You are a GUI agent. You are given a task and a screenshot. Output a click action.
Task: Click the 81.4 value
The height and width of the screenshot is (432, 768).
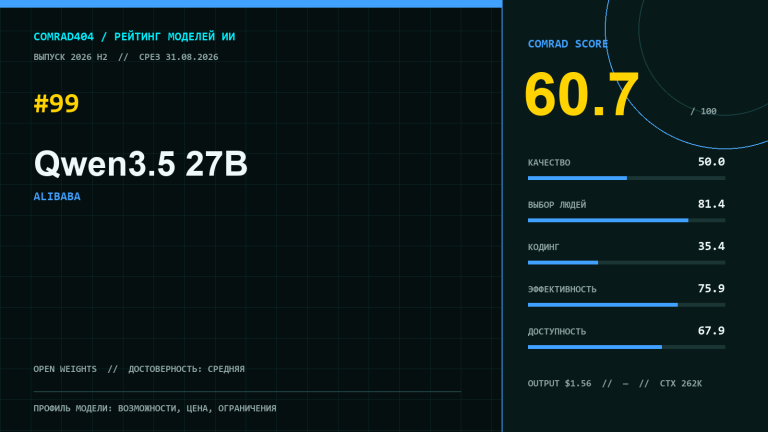tap(711, 204)
